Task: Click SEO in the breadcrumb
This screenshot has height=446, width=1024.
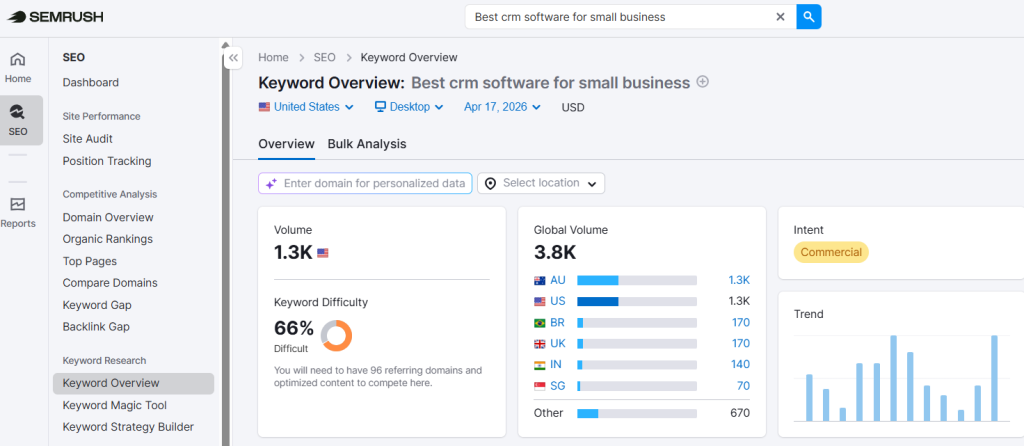Action: (x=325, y=57)
